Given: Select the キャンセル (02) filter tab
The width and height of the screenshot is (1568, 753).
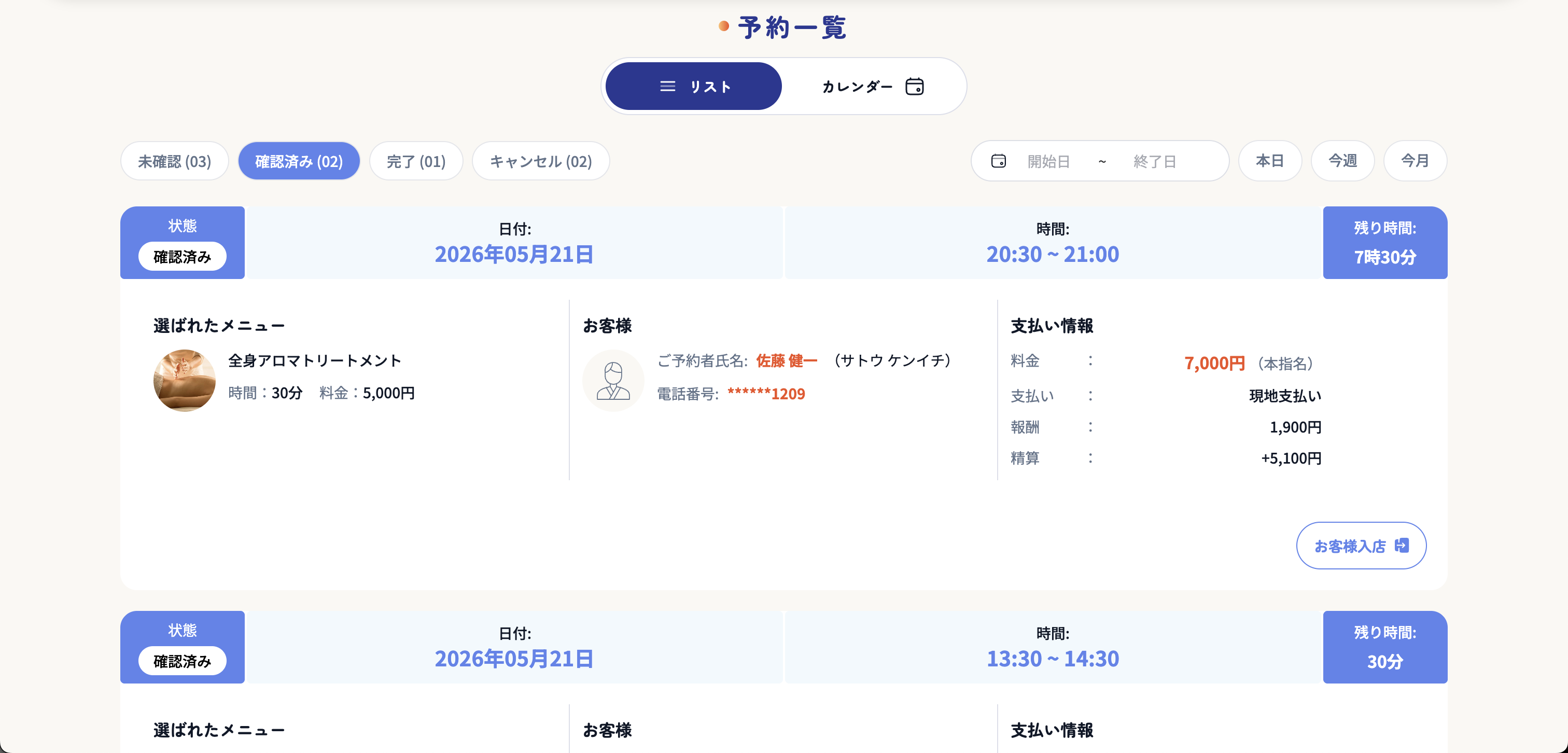Looking at the screenshot, I should click(541, 161).
